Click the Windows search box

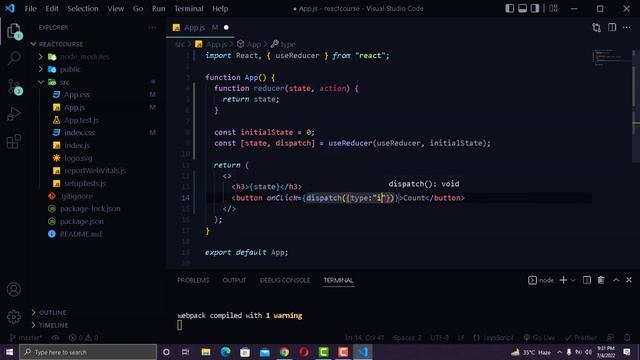pyautogui.click(x=88, y=352)
